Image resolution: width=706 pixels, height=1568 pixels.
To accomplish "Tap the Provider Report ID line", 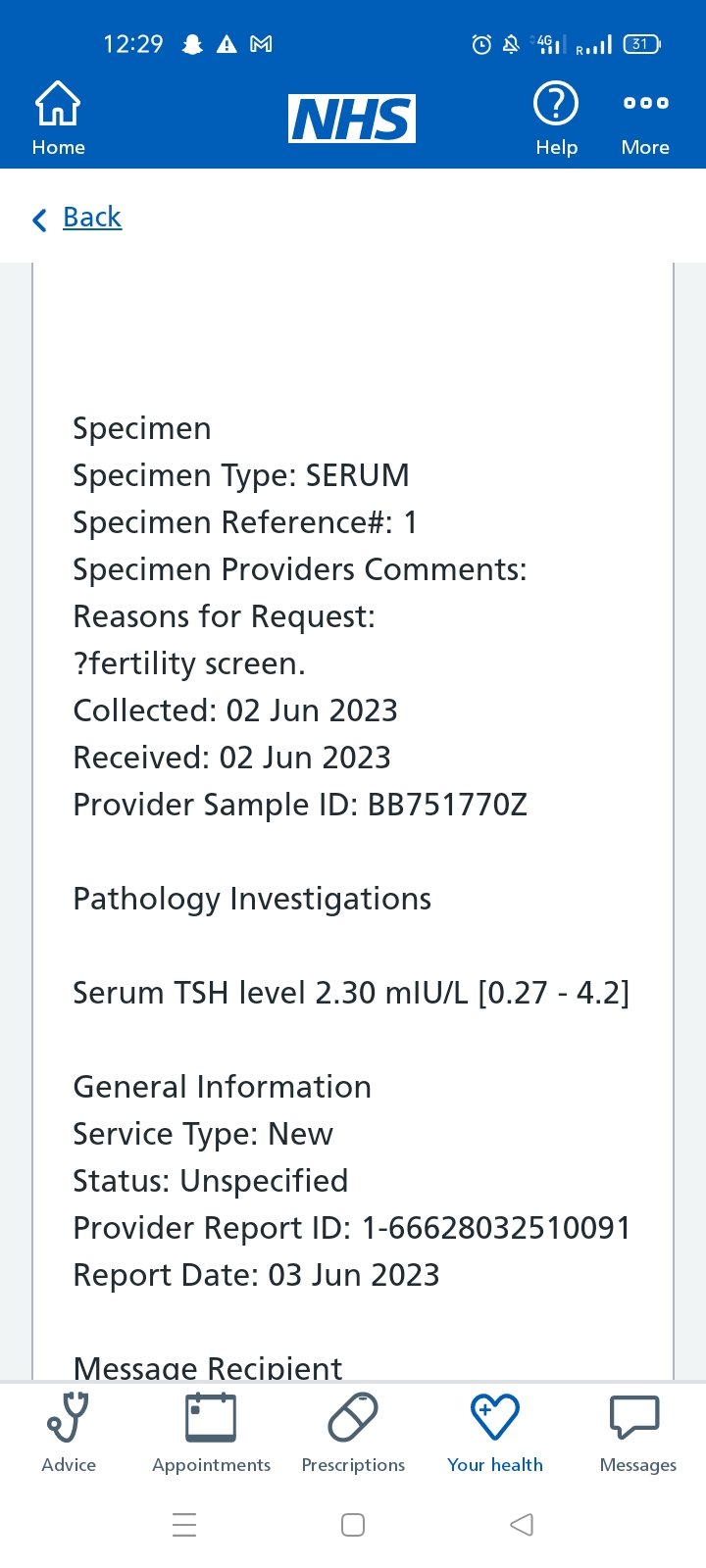I will (351, 1228).
